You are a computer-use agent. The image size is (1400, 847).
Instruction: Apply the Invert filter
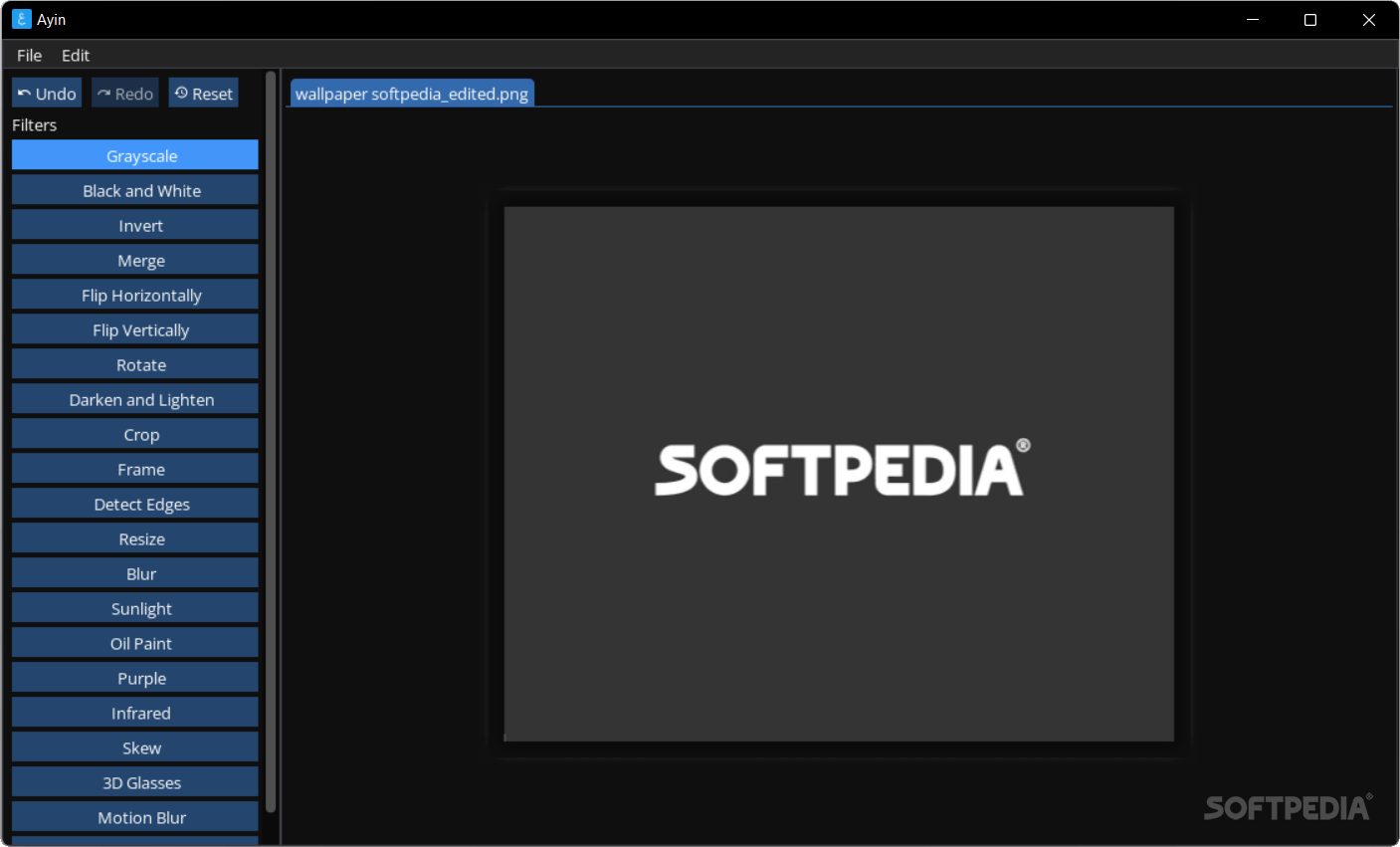[x=135, y=225]
